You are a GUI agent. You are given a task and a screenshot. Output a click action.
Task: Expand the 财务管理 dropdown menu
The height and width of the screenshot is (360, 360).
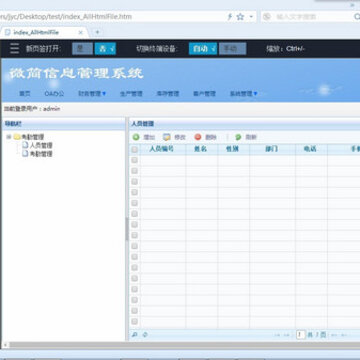click(x=92, y=94)
